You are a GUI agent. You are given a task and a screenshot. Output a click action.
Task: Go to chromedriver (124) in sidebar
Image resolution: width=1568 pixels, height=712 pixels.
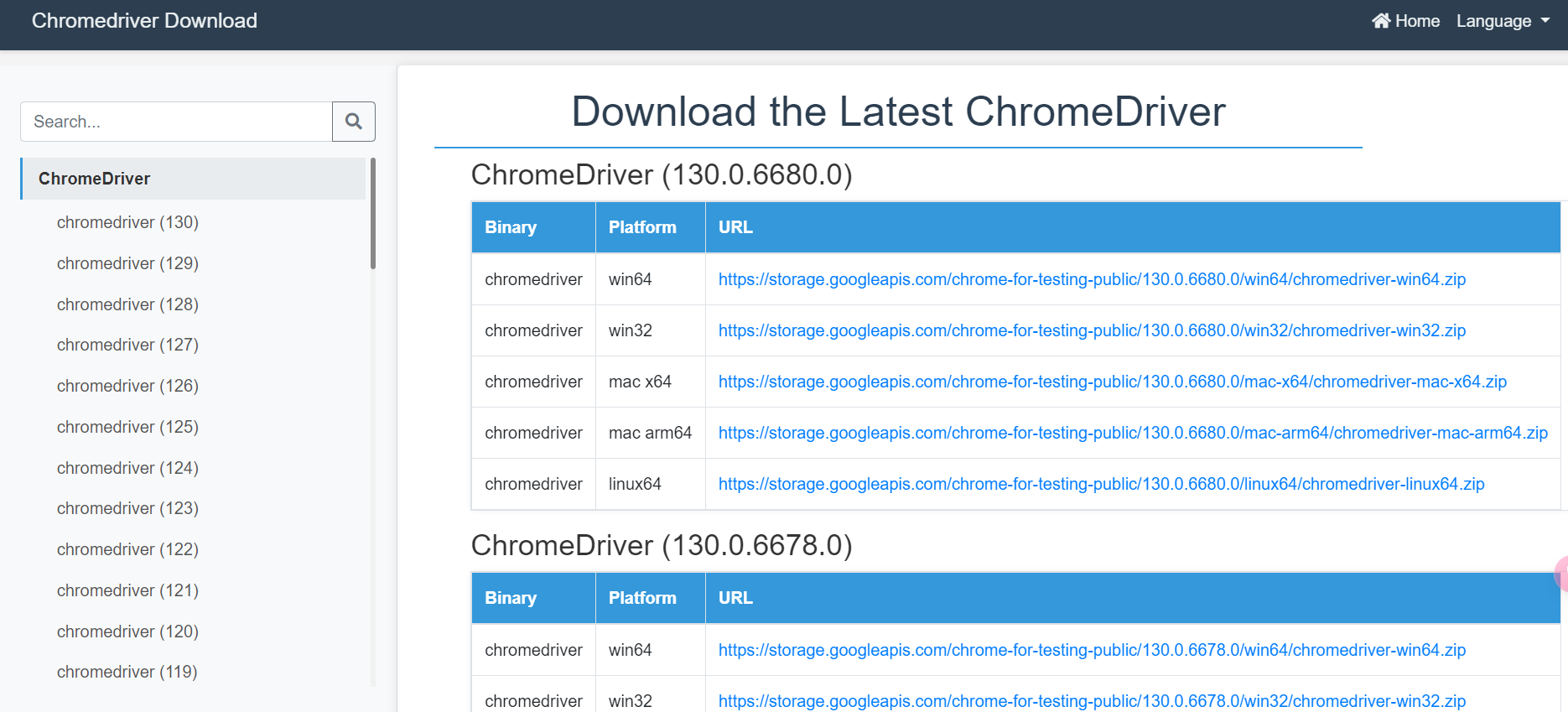(x=127, y=468)
